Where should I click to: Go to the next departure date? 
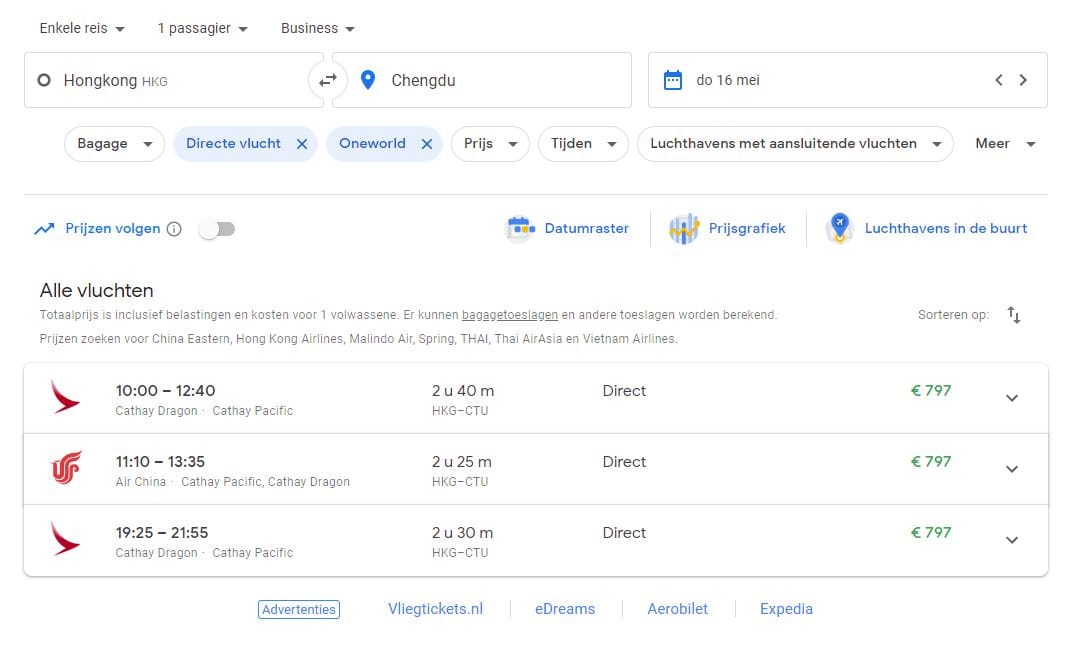click(x=1023, y=80)
